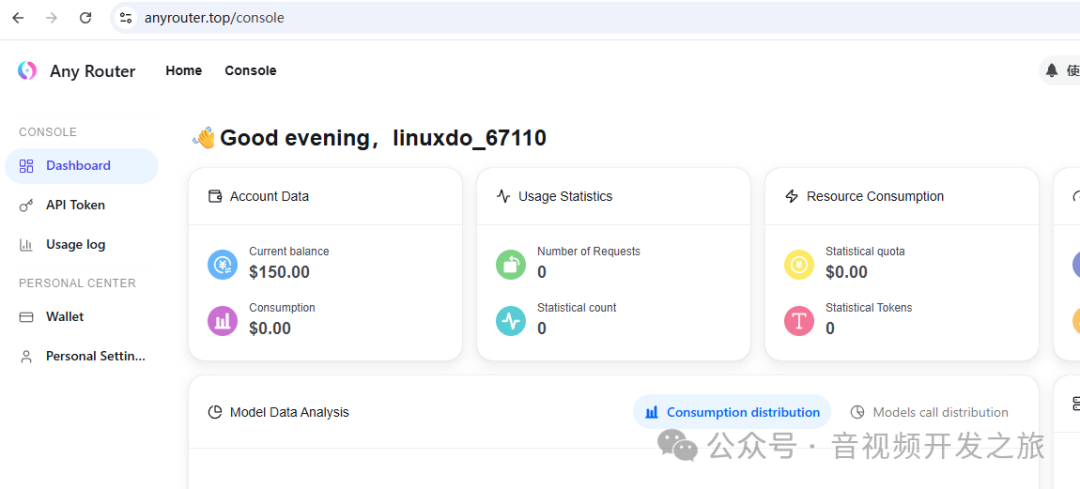
Task: Click the CONSOLE section header
Action: tap(48, 132)
